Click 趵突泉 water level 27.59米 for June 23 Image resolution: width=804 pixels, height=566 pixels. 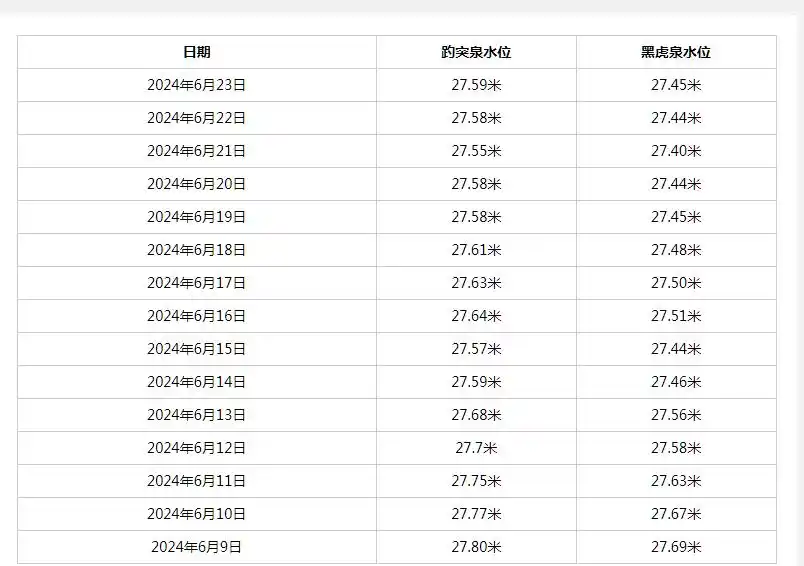476,85
